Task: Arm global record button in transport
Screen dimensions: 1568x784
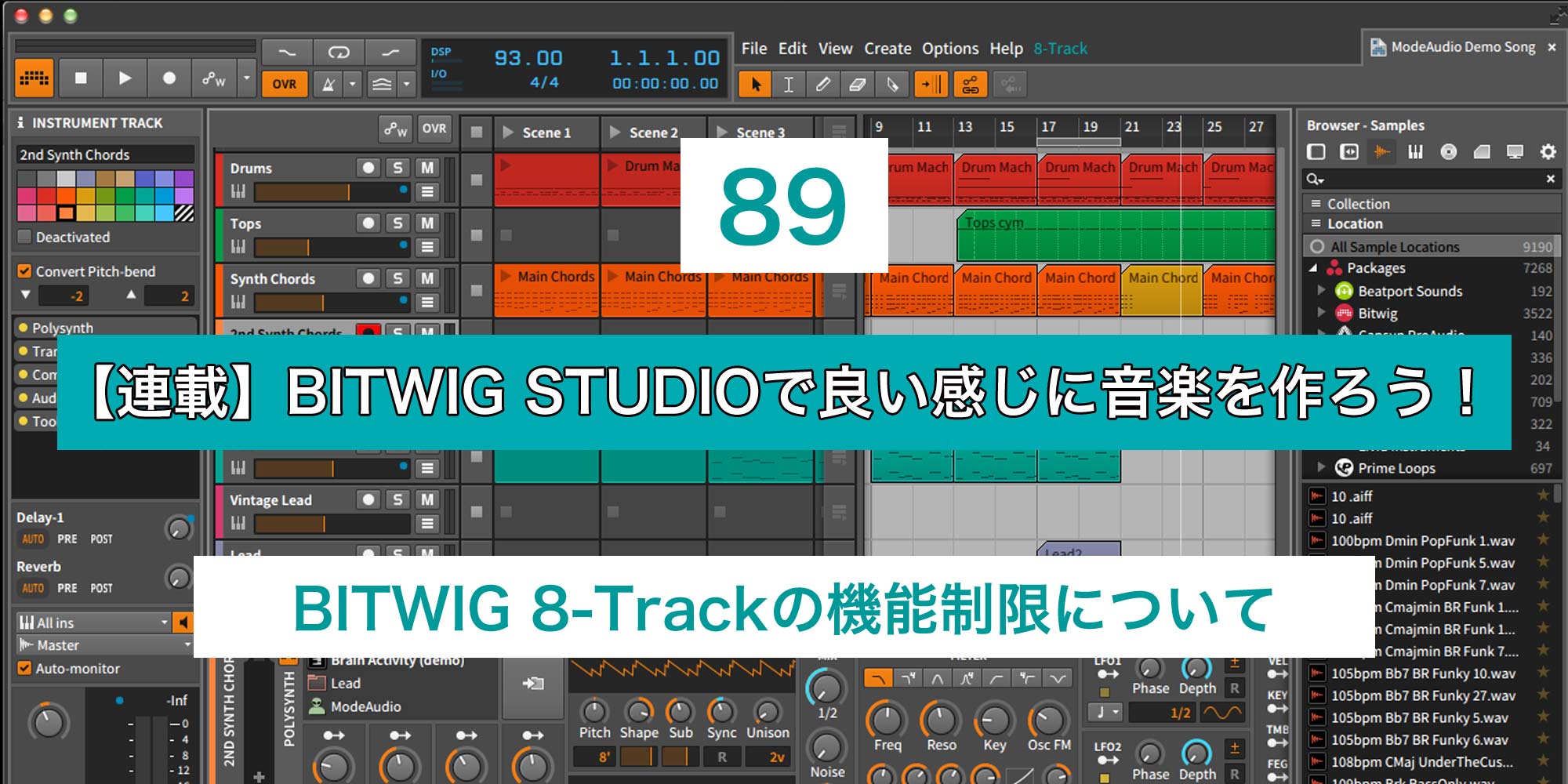Action: (169, 78)
